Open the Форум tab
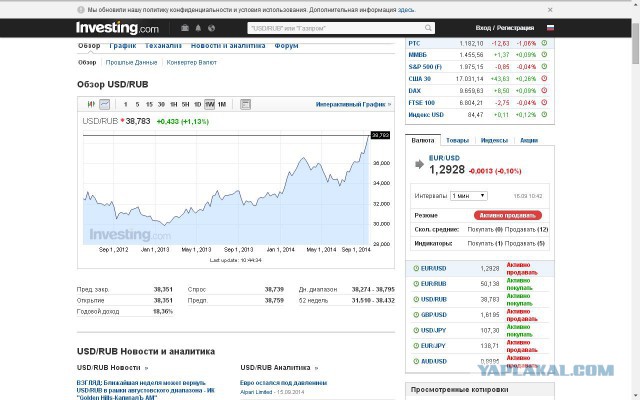This screenshot has width=640, height=400. point(286,46)
